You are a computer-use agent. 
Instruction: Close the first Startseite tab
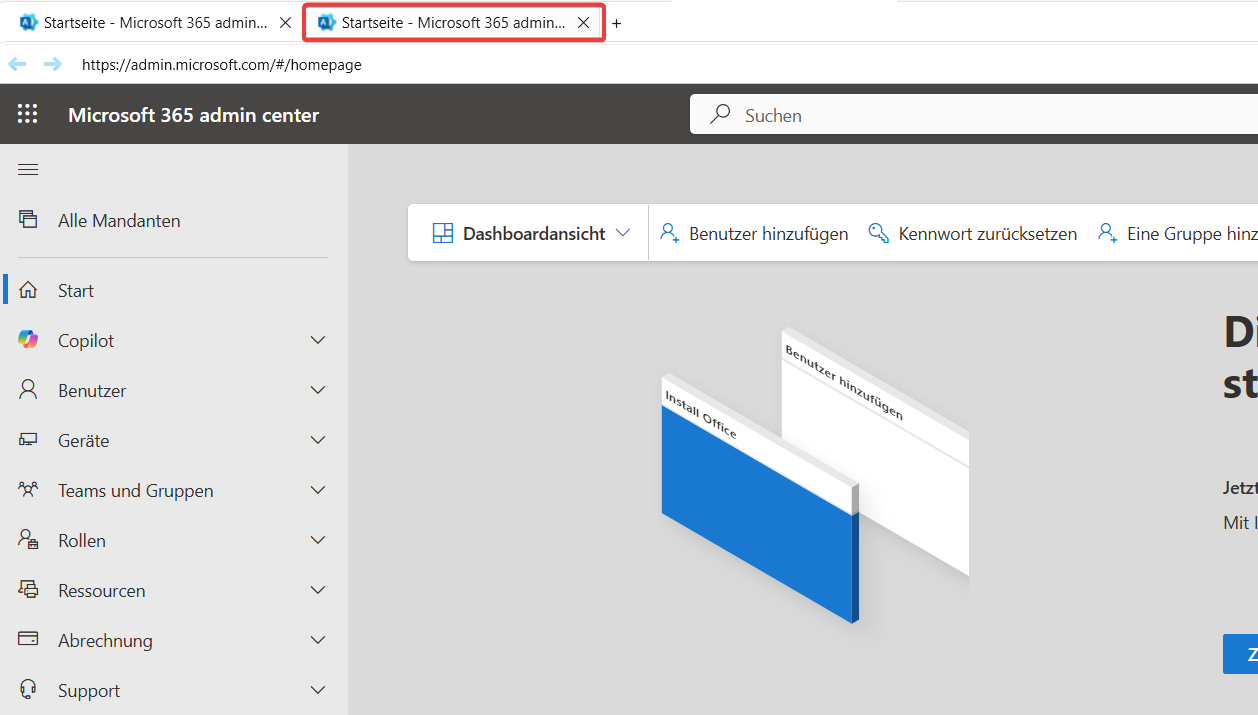(285, 22)
